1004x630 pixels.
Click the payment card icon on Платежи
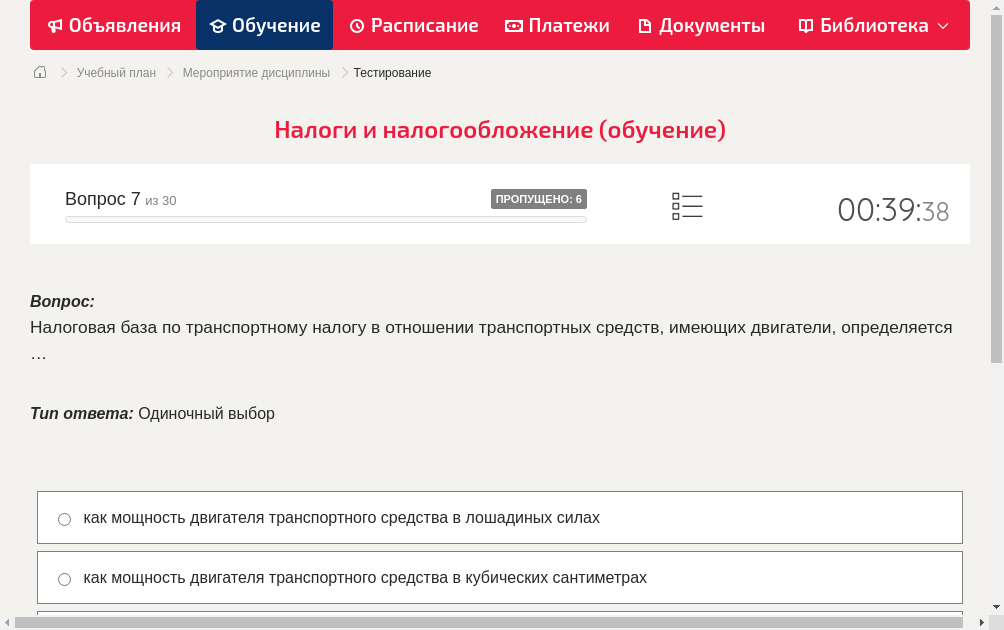(513, 25)
